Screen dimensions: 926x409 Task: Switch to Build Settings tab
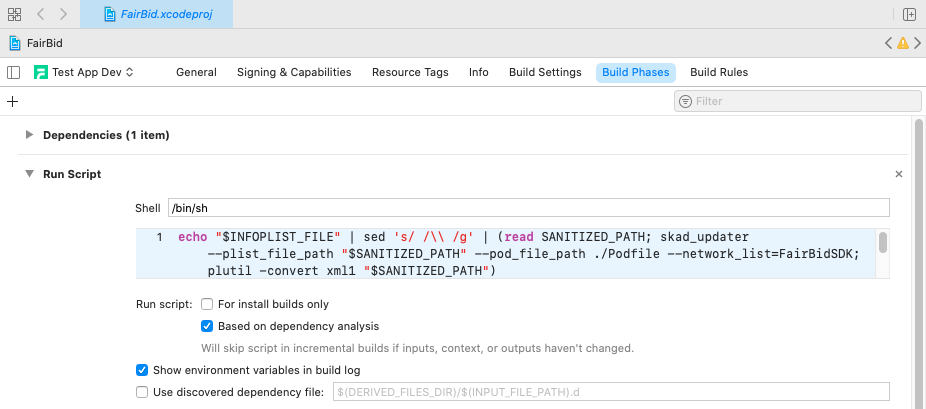tap(545, 73)
